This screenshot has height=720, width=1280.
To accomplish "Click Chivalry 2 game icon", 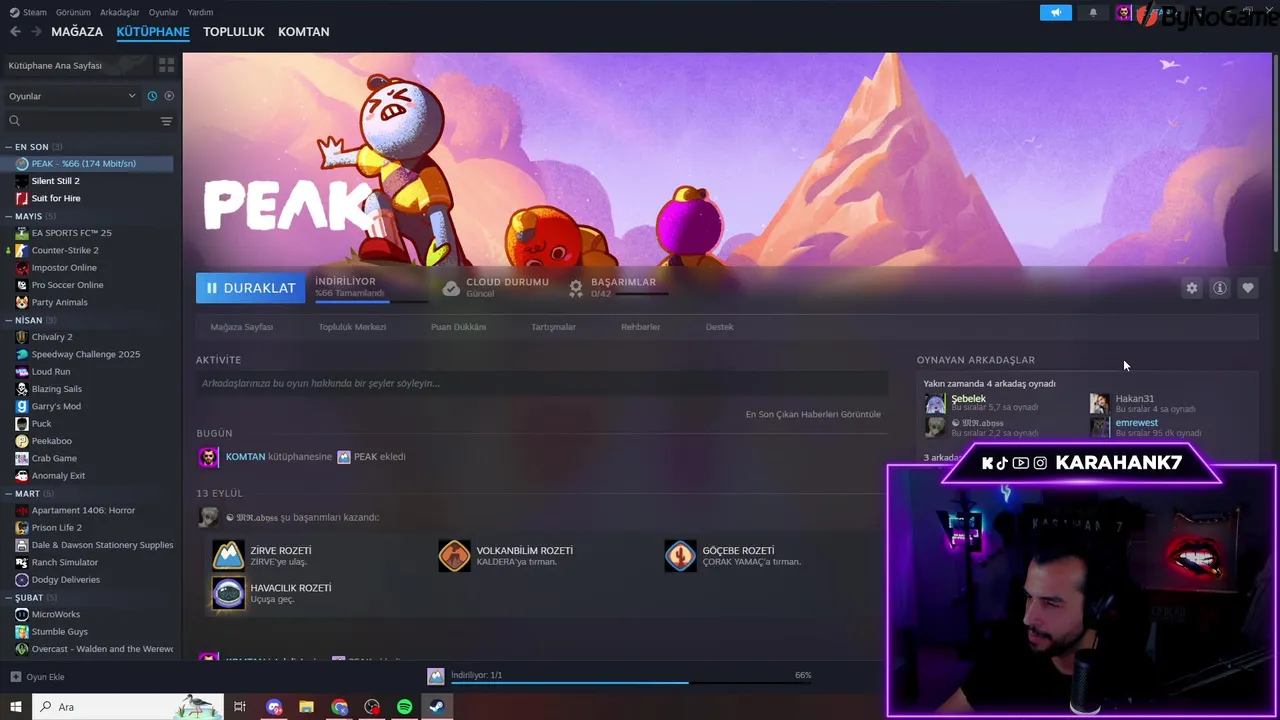I will (22, 337).
